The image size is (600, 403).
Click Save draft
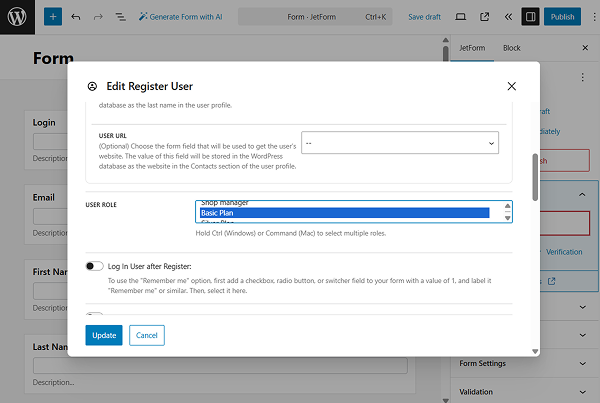(424, 17)
